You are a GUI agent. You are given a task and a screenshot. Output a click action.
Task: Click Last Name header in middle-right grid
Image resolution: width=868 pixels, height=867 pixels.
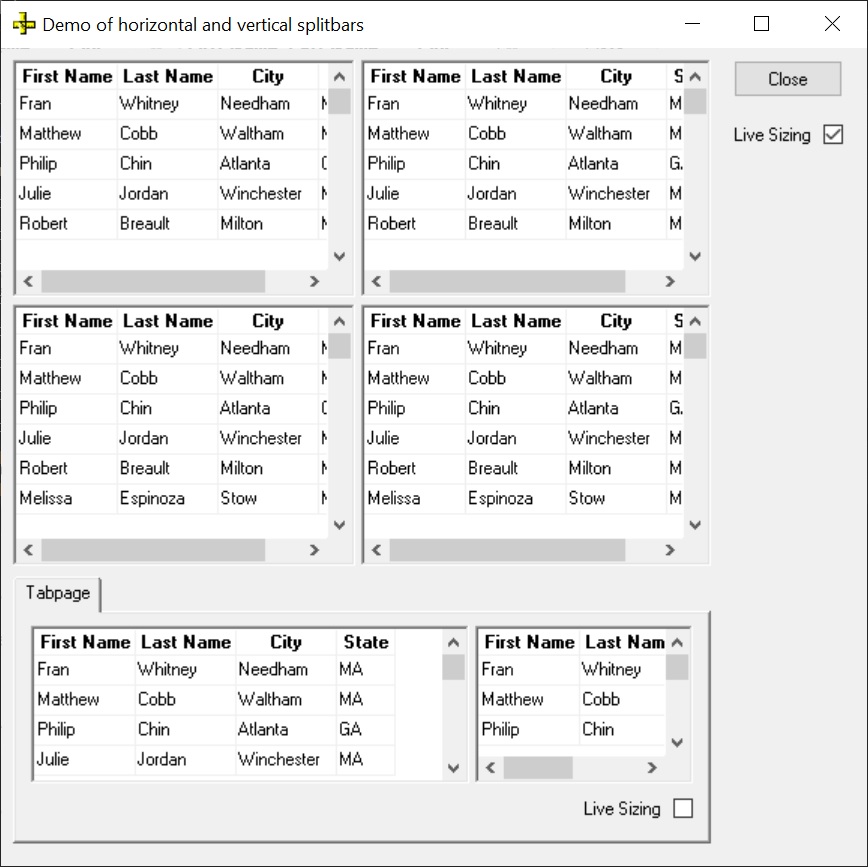click(516, 321)
